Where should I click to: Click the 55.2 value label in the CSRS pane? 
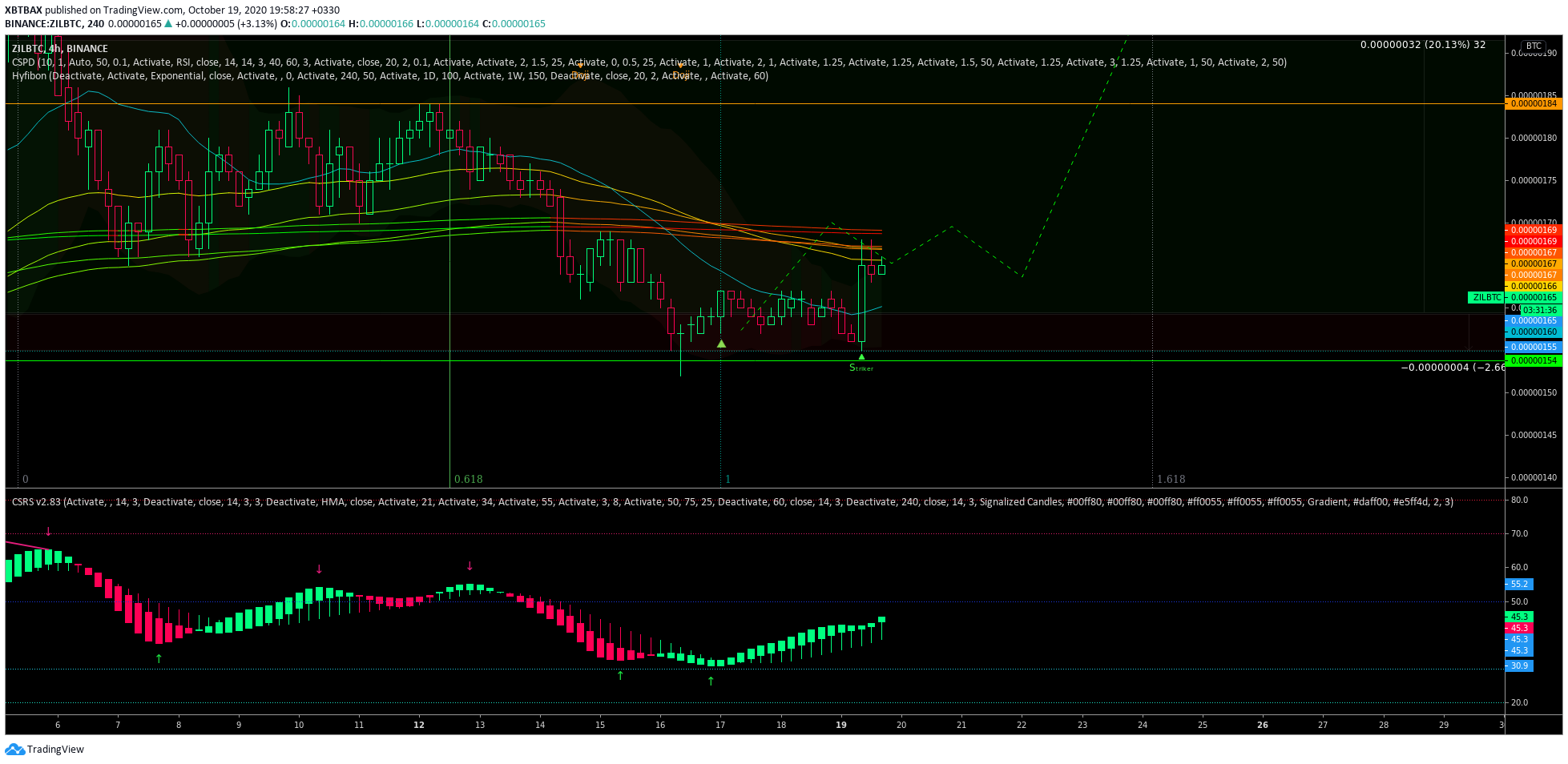pyautogui.click(x=1519, y=584)
